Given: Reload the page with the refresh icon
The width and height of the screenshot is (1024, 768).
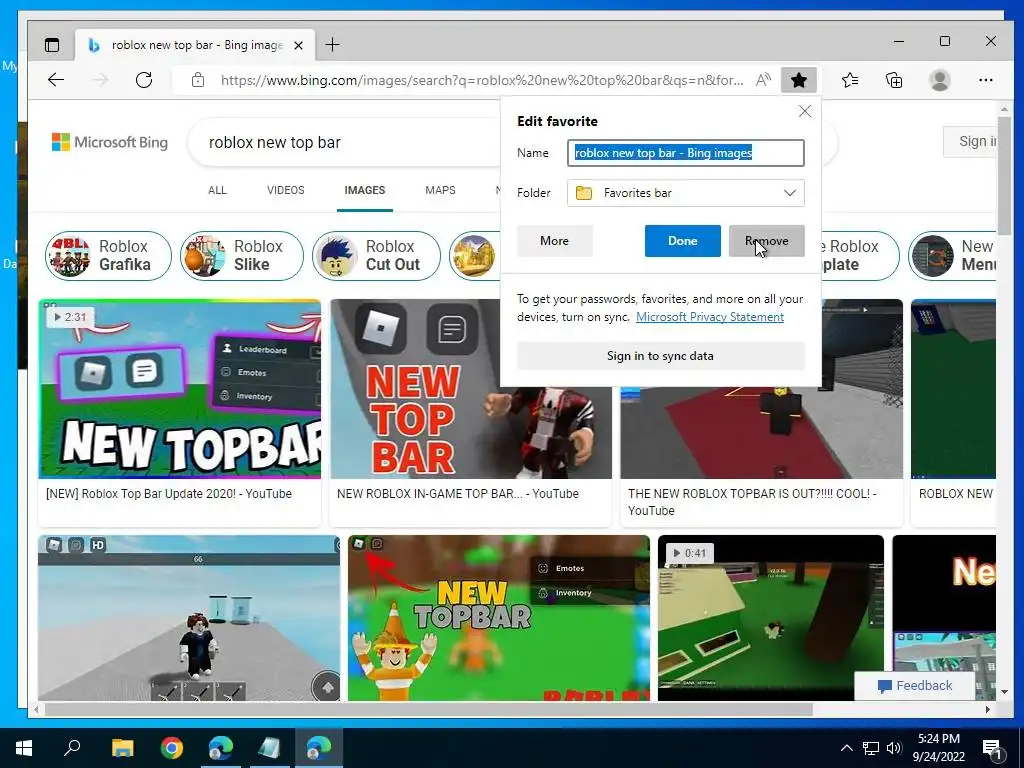Looking at the screenshot, I should point(144,80).
